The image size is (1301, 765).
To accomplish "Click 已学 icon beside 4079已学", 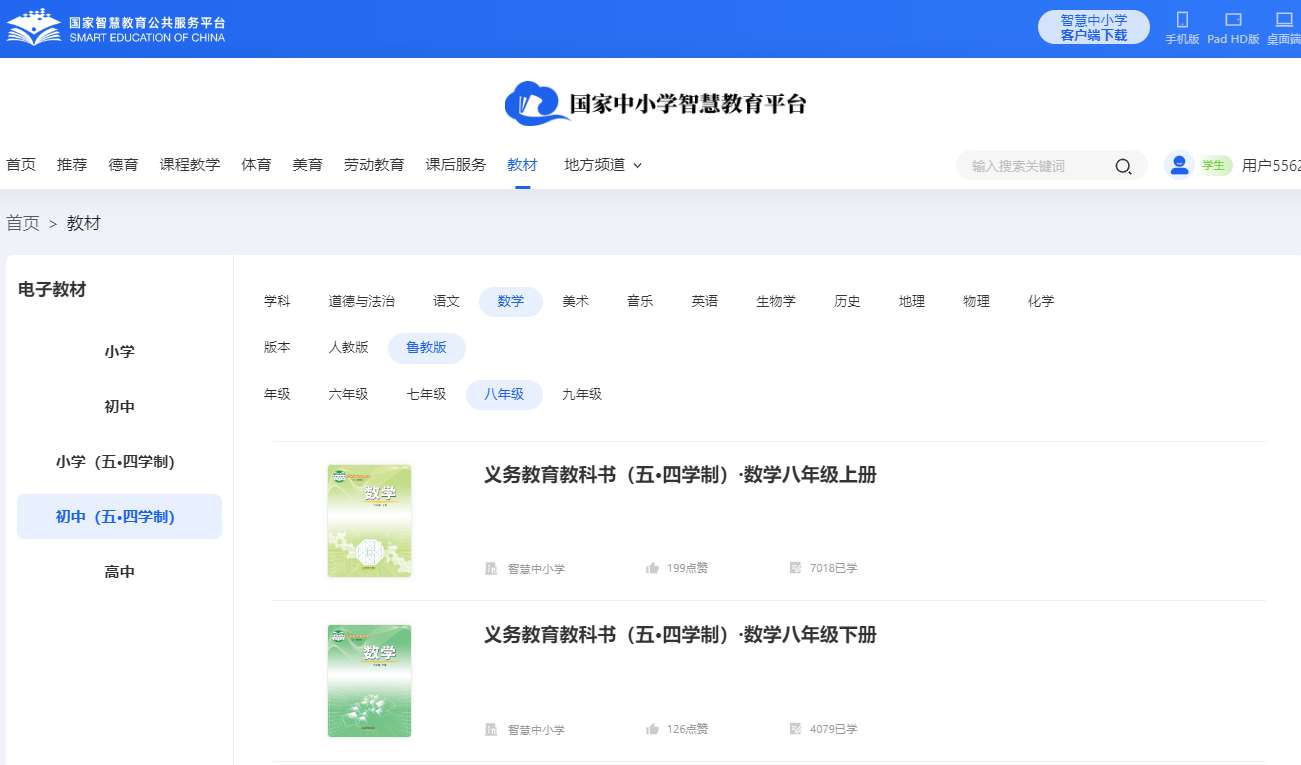I will click(796, 729).
